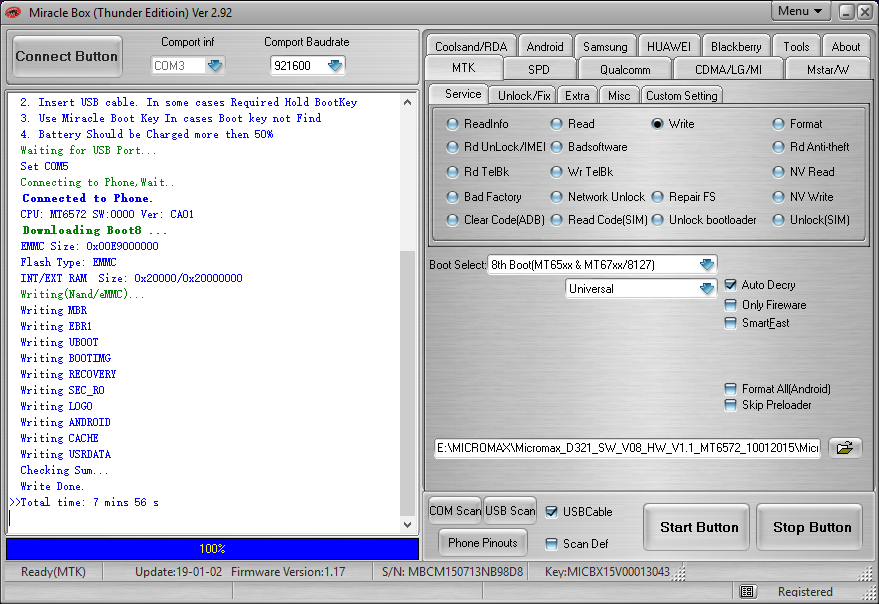This screenshot has height=604, width=879.
Task: Open the HUAWEI tab
Action: [669, 47]
